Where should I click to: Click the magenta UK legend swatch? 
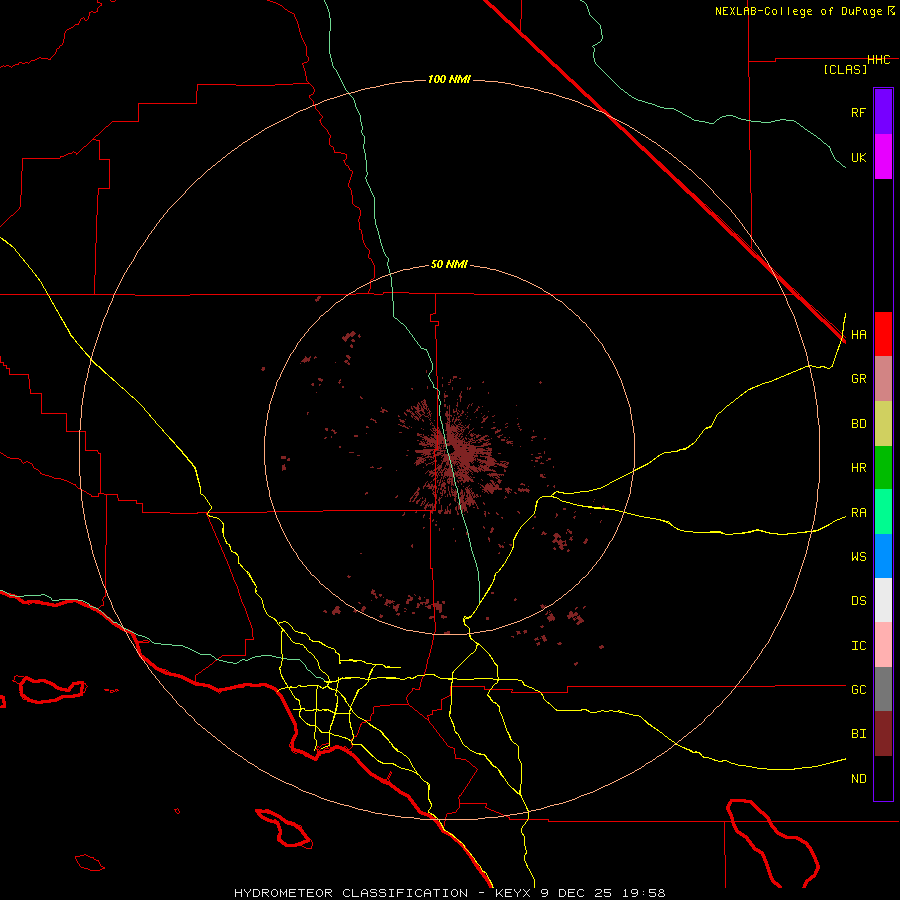point(883,156)
